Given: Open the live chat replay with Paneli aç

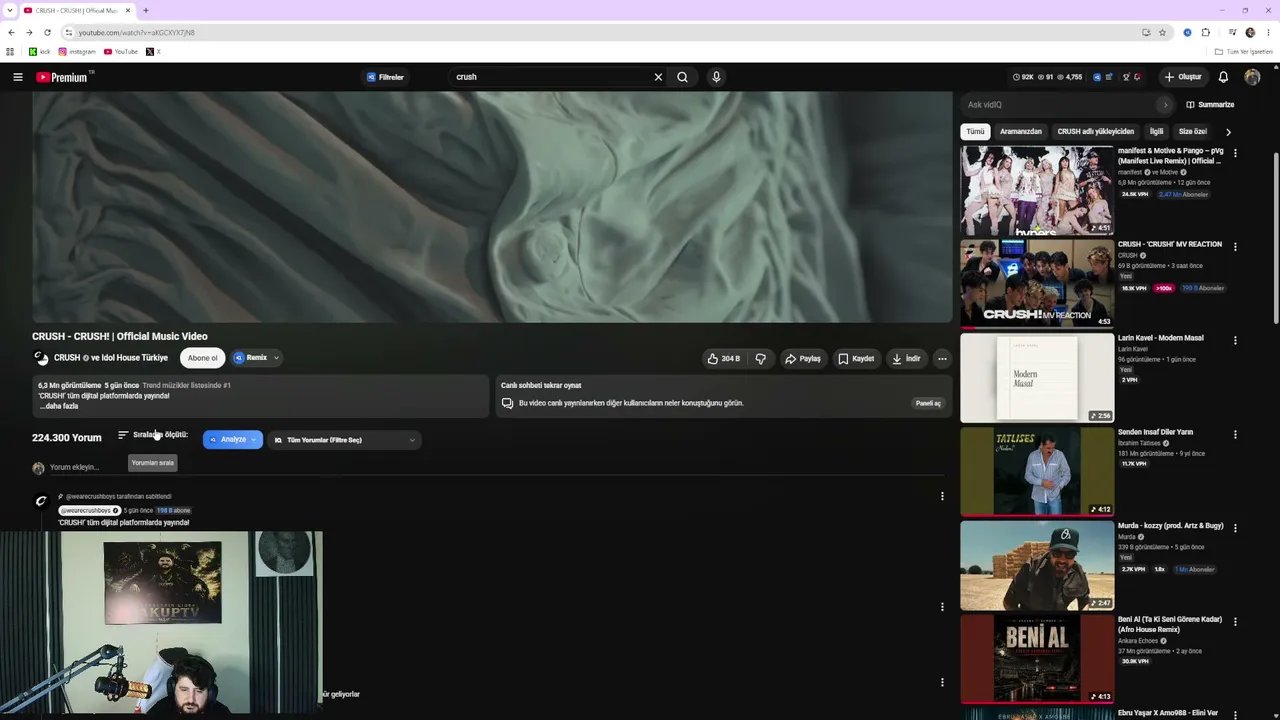Looking at the screenshot, I should (x=928, y=403).
